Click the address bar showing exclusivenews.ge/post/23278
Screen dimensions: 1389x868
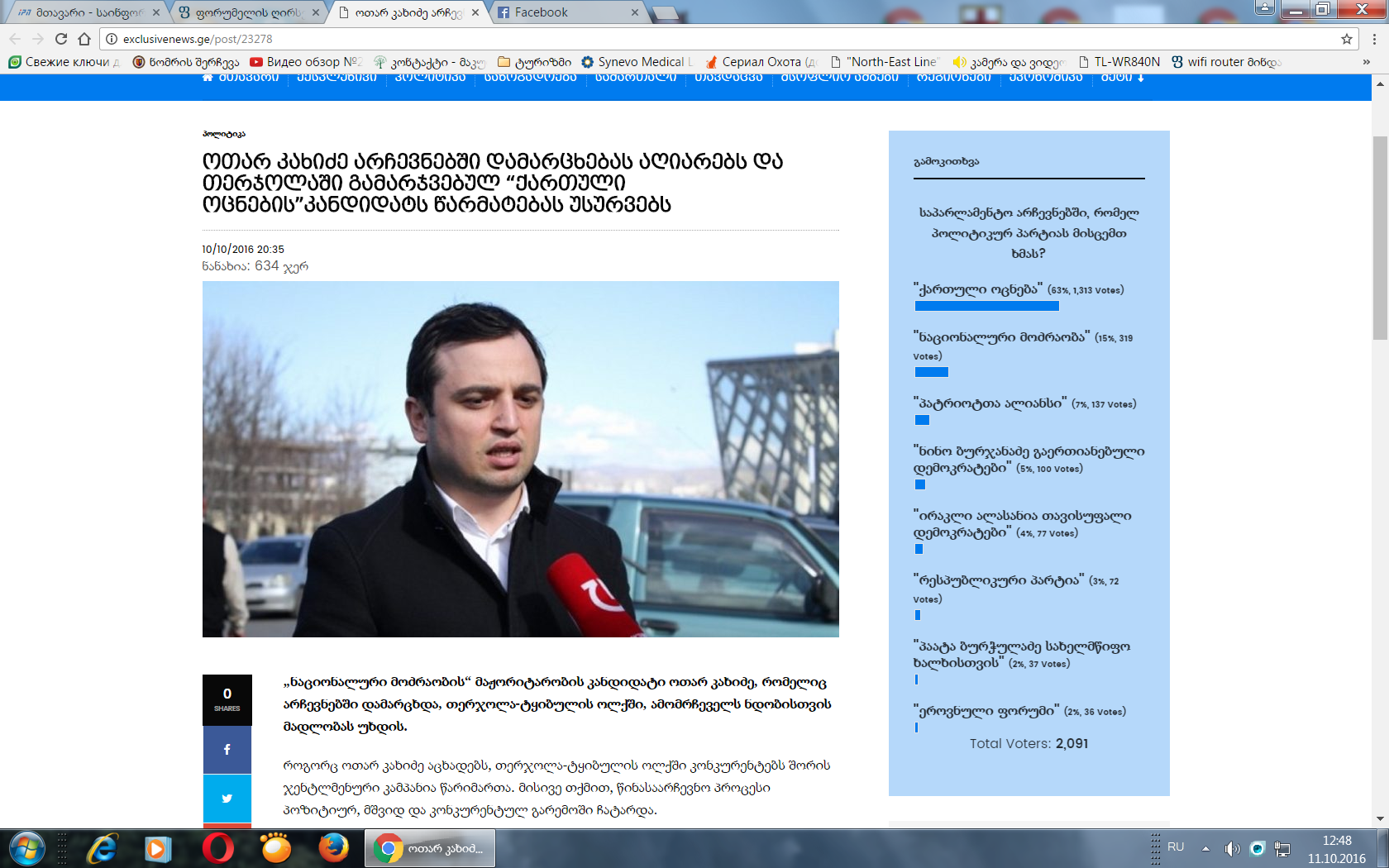(x=728, y=39)
